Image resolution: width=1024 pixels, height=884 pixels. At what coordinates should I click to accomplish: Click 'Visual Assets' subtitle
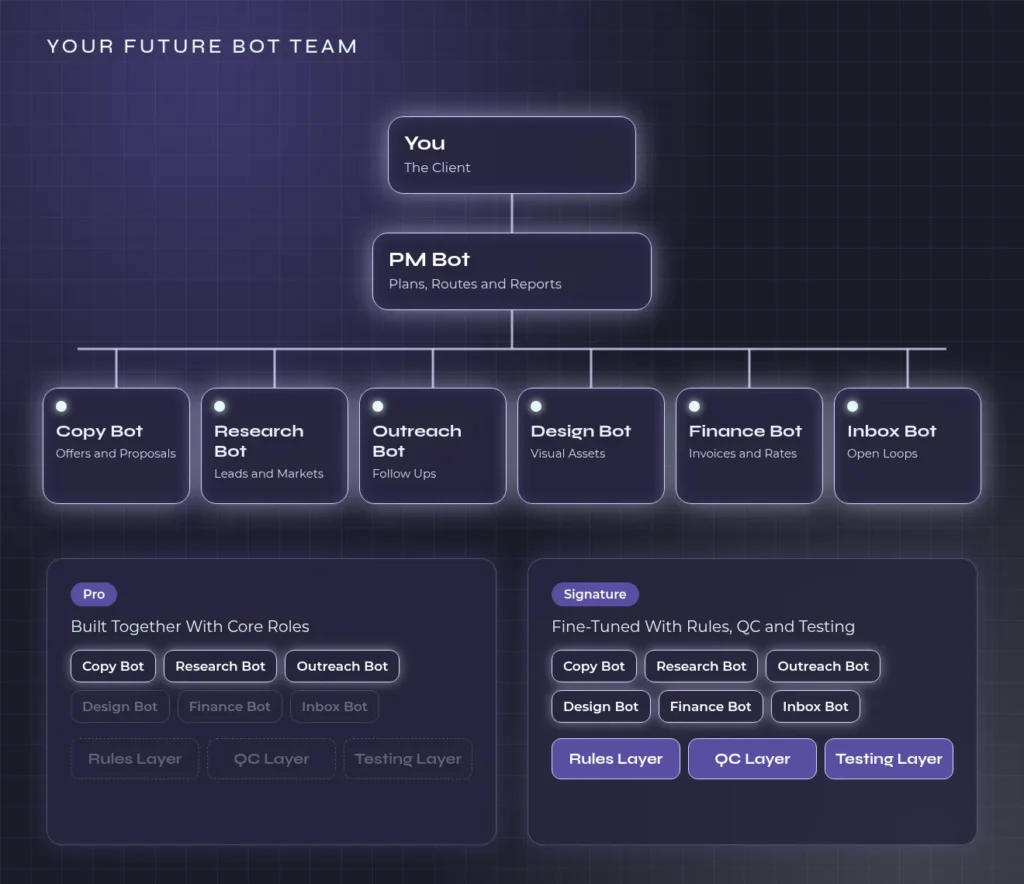[x=568, y=453]
